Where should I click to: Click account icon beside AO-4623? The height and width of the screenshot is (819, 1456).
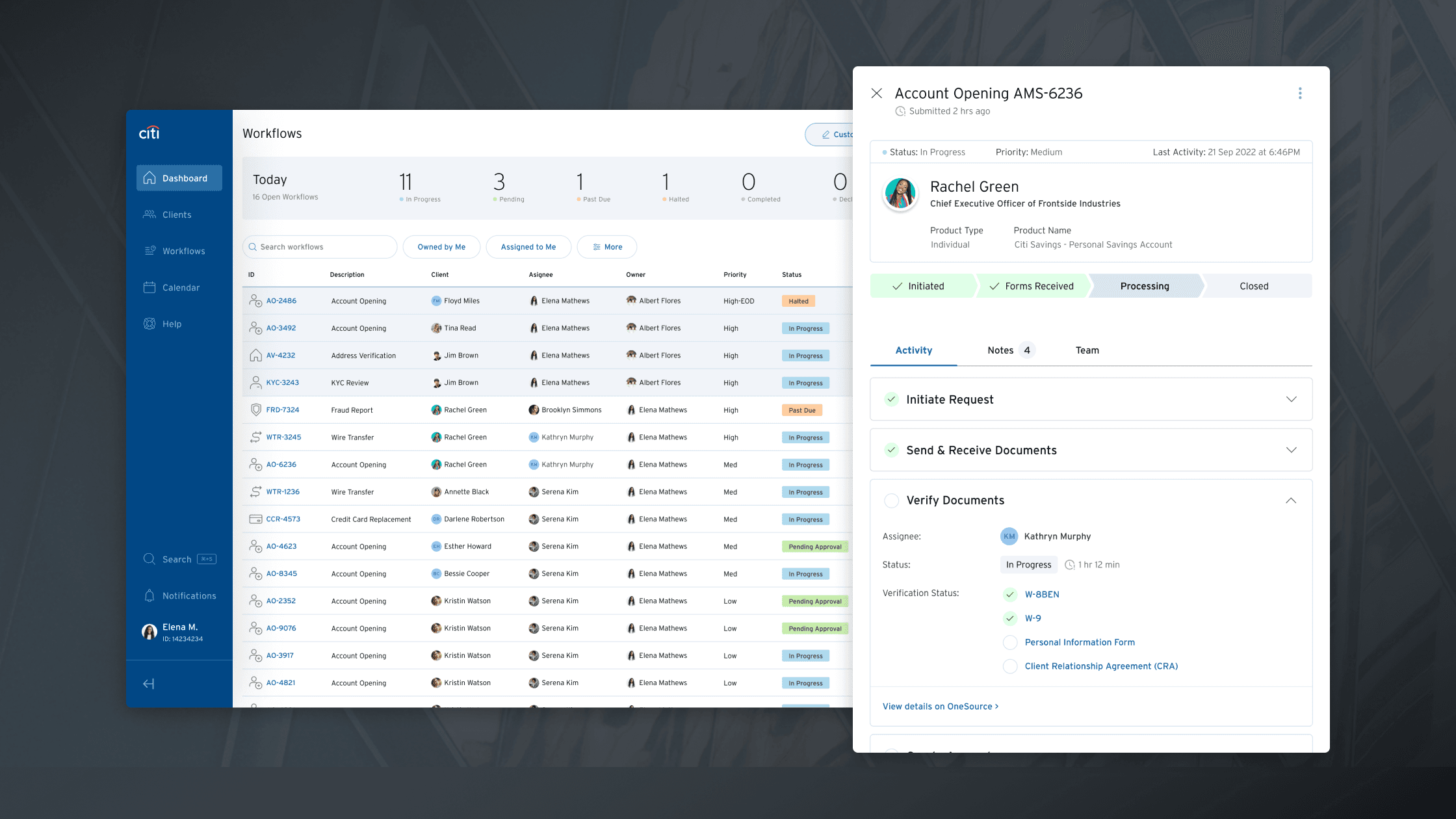tap(255, 547)
